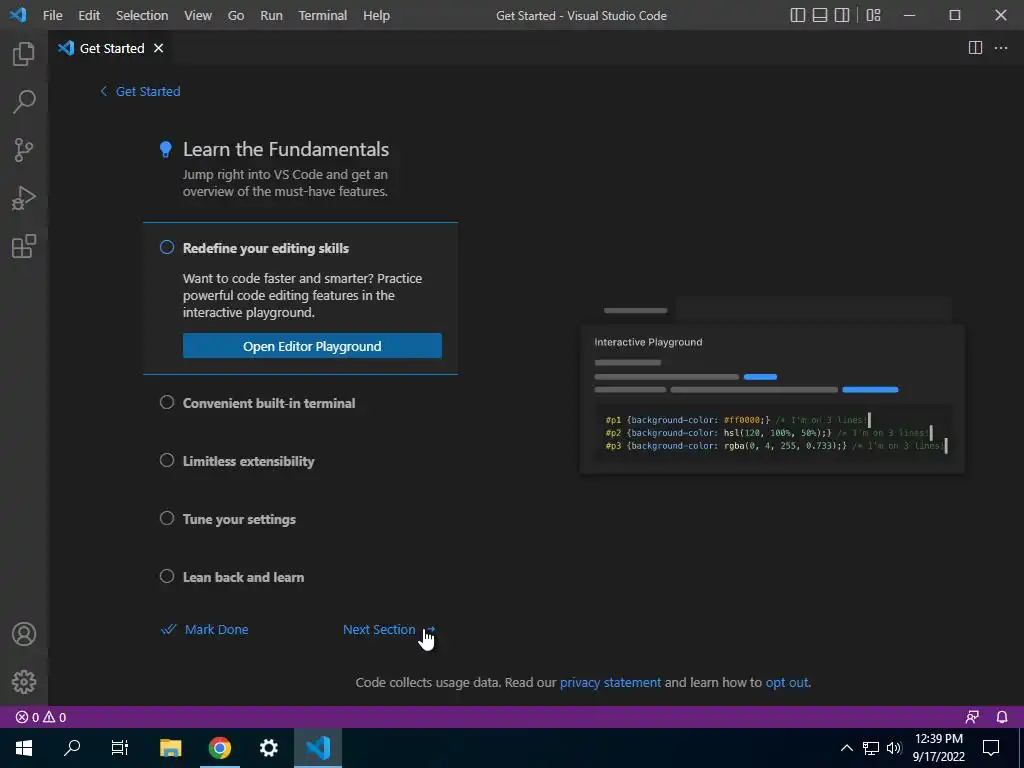Mark 'Convenient built-in terminal' step circle
The height and width of the screenshot is (768, 1024).
click(x=167, y=402)
